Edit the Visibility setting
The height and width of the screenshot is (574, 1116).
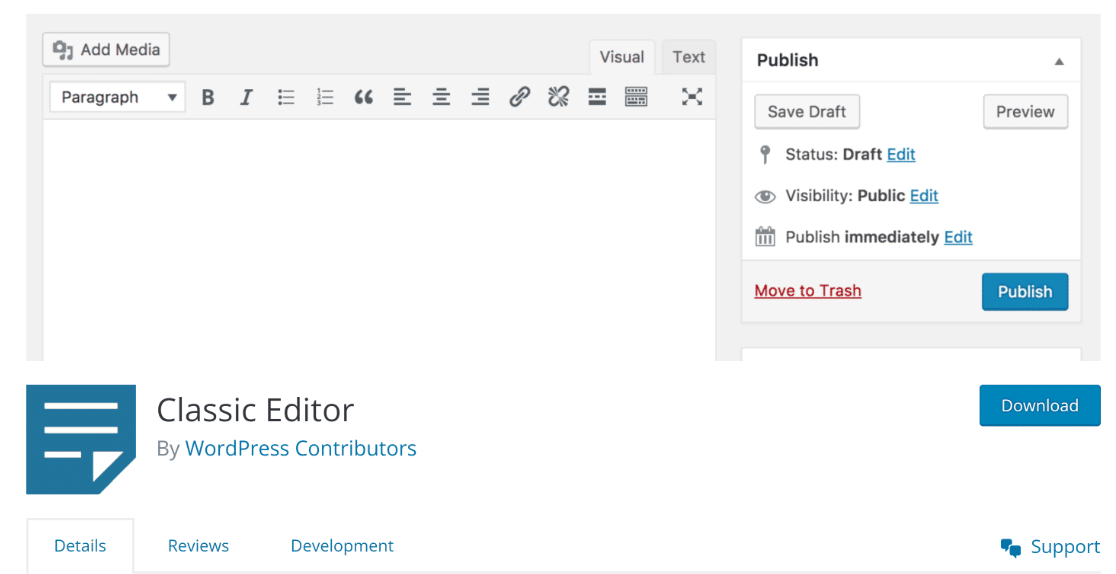[x=924, y=196]
